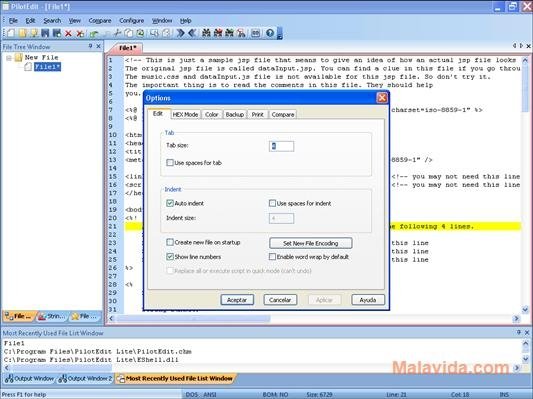Select EShell.dll in recent files list
The width and height of the screenshot is (533, 399).
91,360
